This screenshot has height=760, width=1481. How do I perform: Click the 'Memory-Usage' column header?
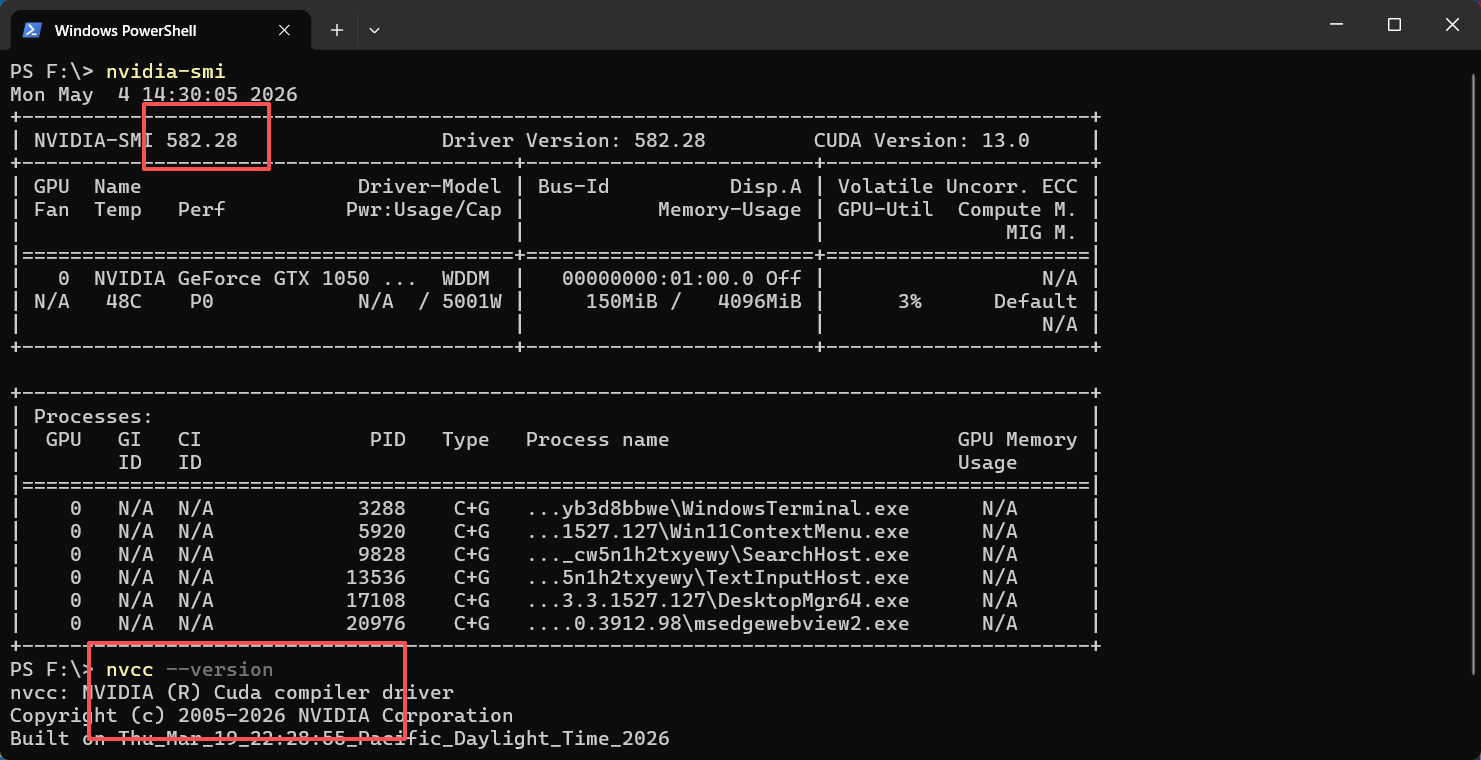pyautogui.click(x=730, y=209)
